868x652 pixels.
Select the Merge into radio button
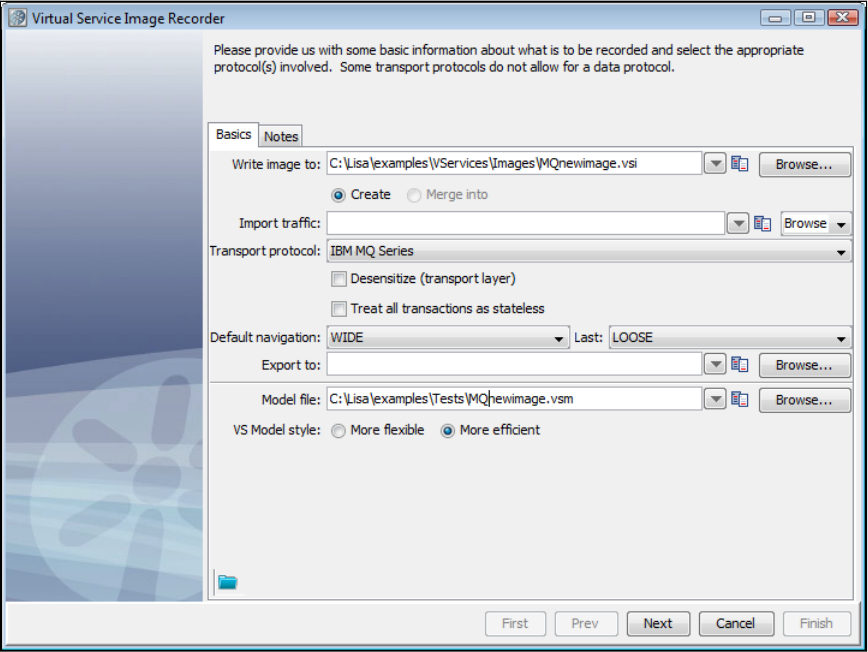pos(414,195)
